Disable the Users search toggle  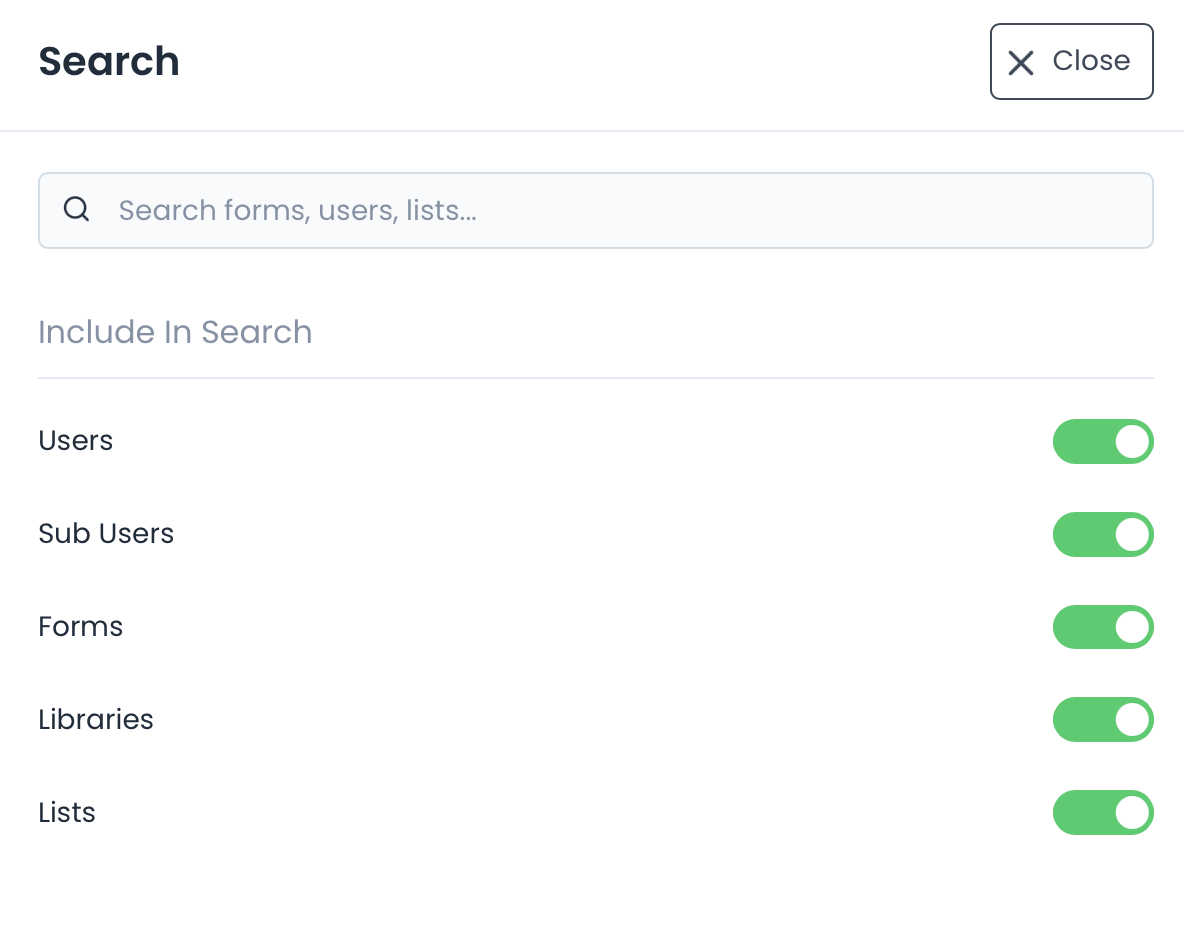1102,442
